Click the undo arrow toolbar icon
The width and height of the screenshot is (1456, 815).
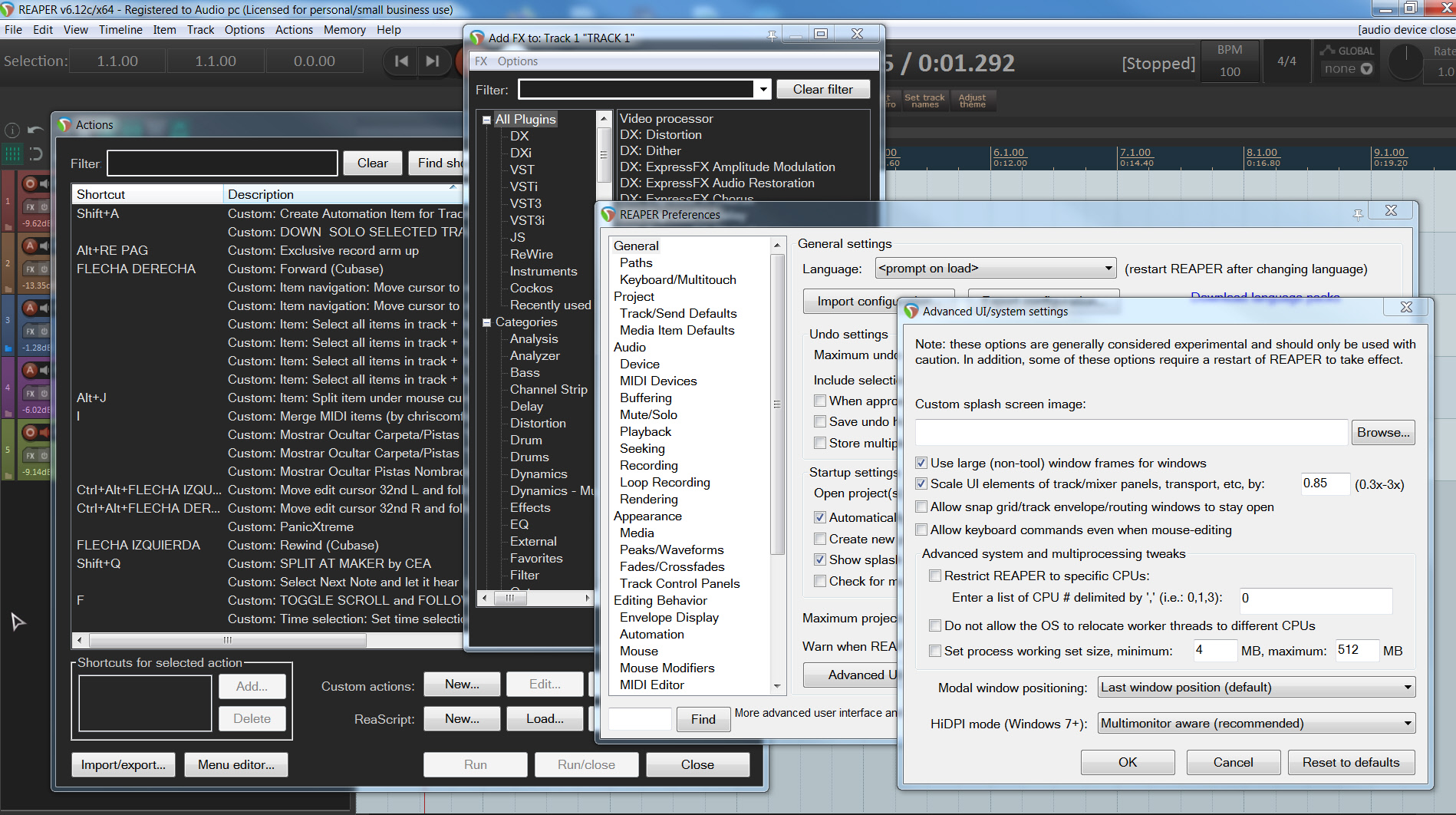click(35, 130)
